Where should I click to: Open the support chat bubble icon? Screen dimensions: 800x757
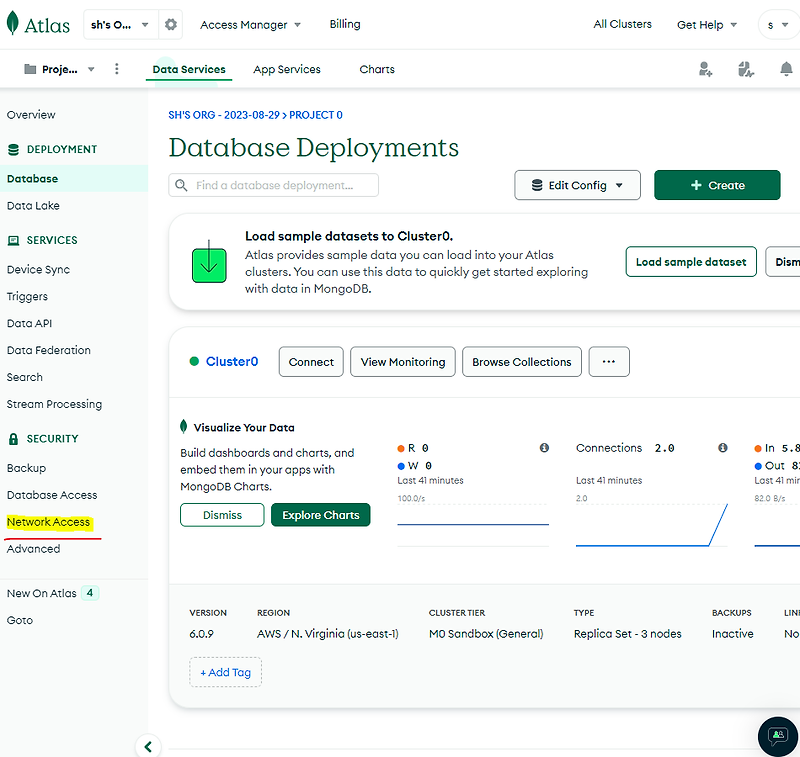click(778, 736)
